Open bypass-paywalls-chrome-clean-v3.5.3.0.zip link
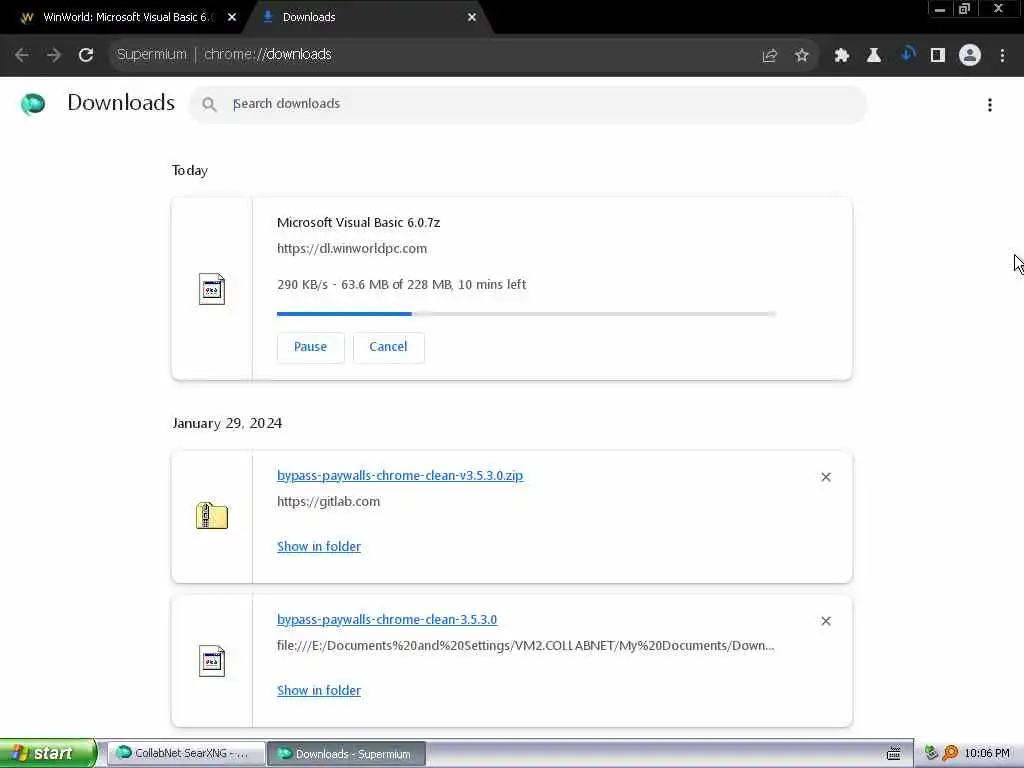Viewport: 1024px width, 768px height. 400,475
